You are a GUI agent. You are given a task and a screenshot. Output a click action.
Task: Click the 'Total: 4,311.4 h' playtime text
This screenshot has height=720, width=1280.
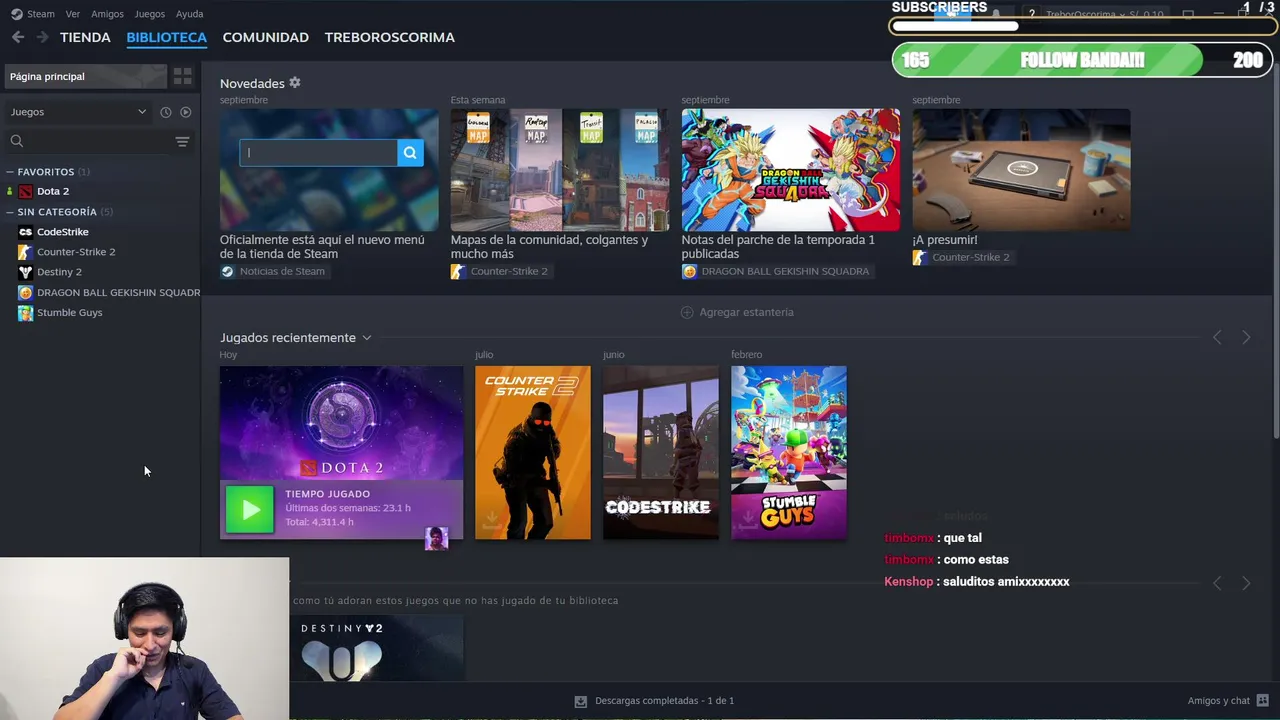pyautogui.click(x=319, y=522)
